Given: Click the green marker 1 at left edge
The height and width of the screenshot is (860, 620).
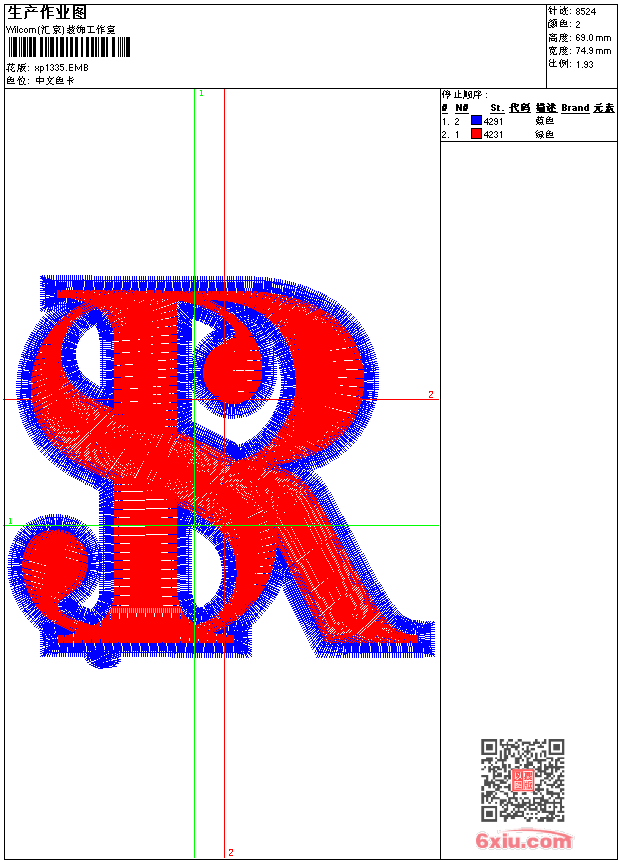Looking at the screenshot, I should 10,521.
